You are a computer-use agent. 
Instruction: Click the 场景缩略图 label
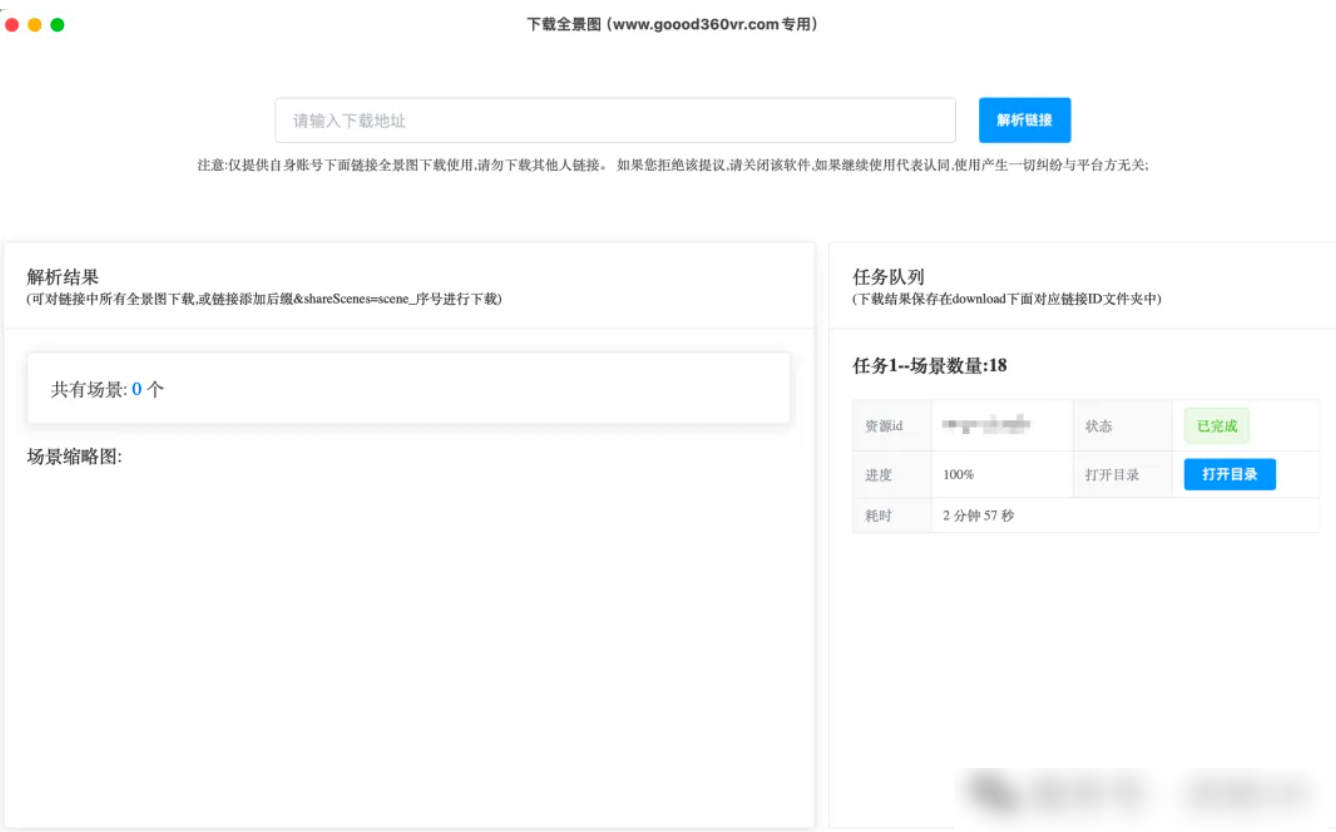tap(74, 457)
